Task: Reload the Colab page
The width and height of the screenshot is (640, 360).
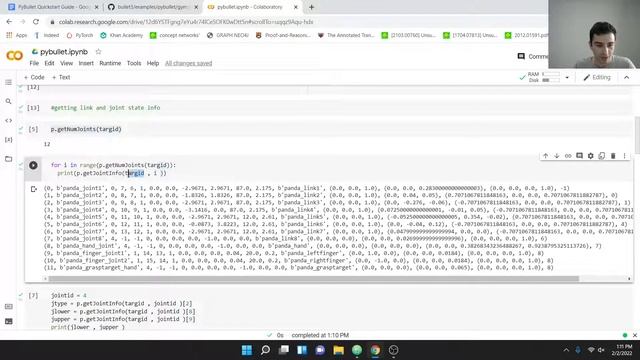Action: coord(36,22)
